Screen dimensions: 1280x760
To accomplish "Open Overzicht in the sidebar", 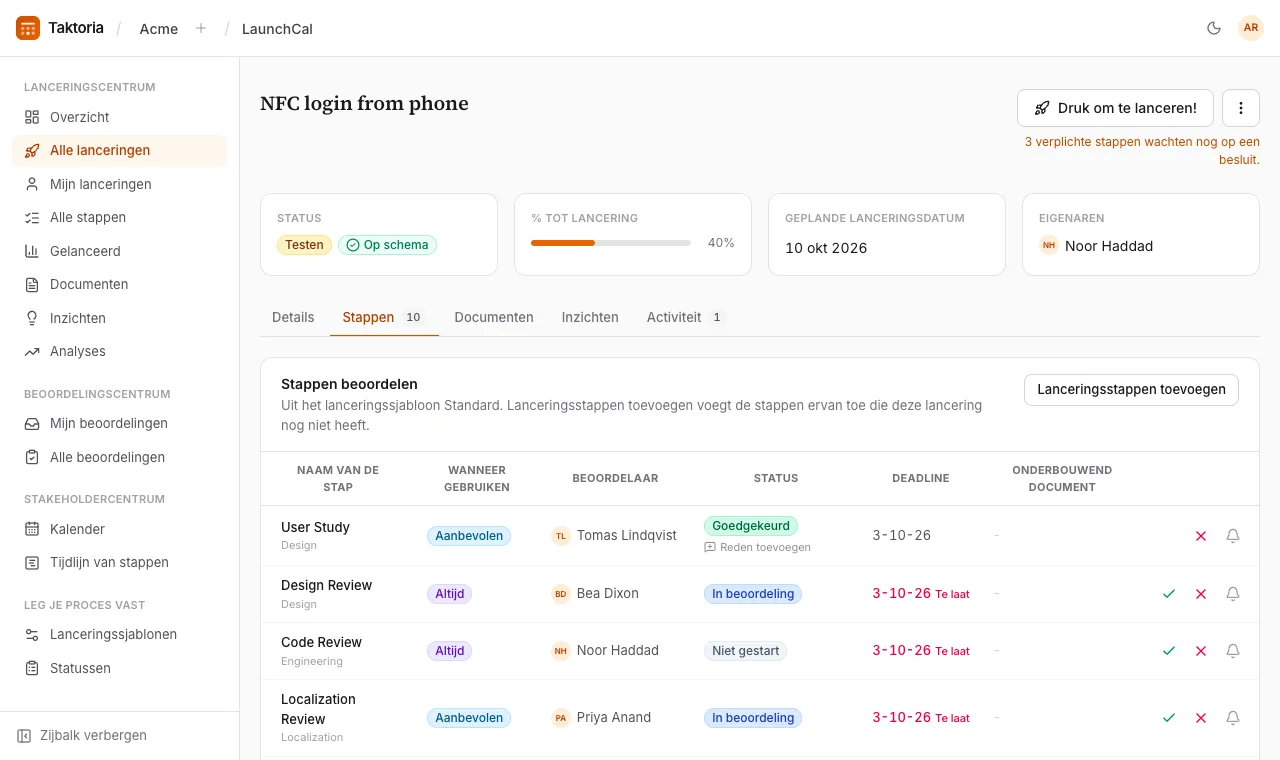I will 119,117.
